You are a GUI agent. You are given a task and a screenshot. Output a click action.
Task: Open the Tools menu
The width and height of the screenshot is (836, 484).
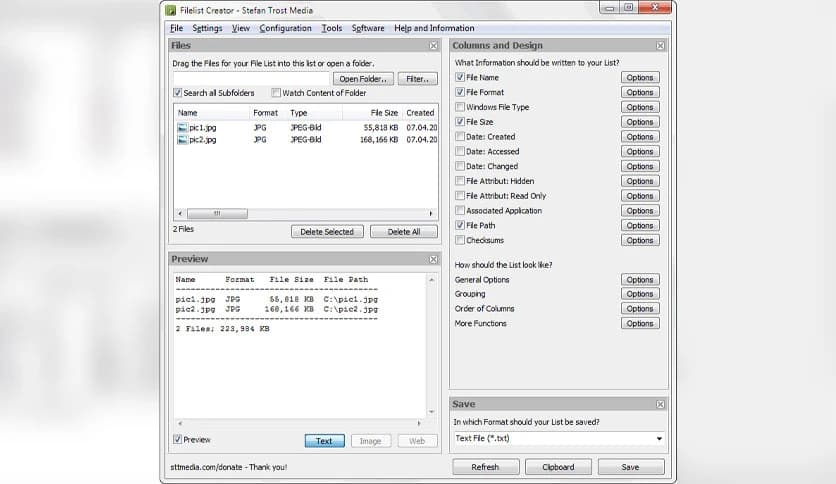coord(332,28)
